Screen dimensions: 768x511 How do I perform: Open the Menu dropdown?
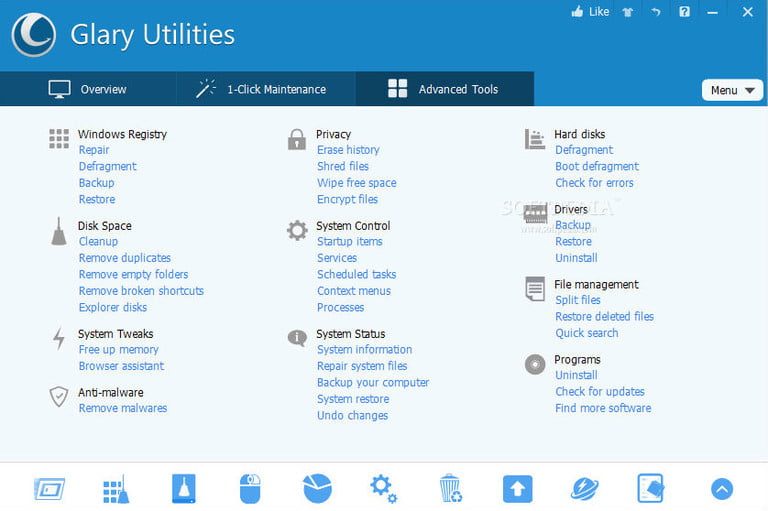pyautogui.click(x=732, y=90)
